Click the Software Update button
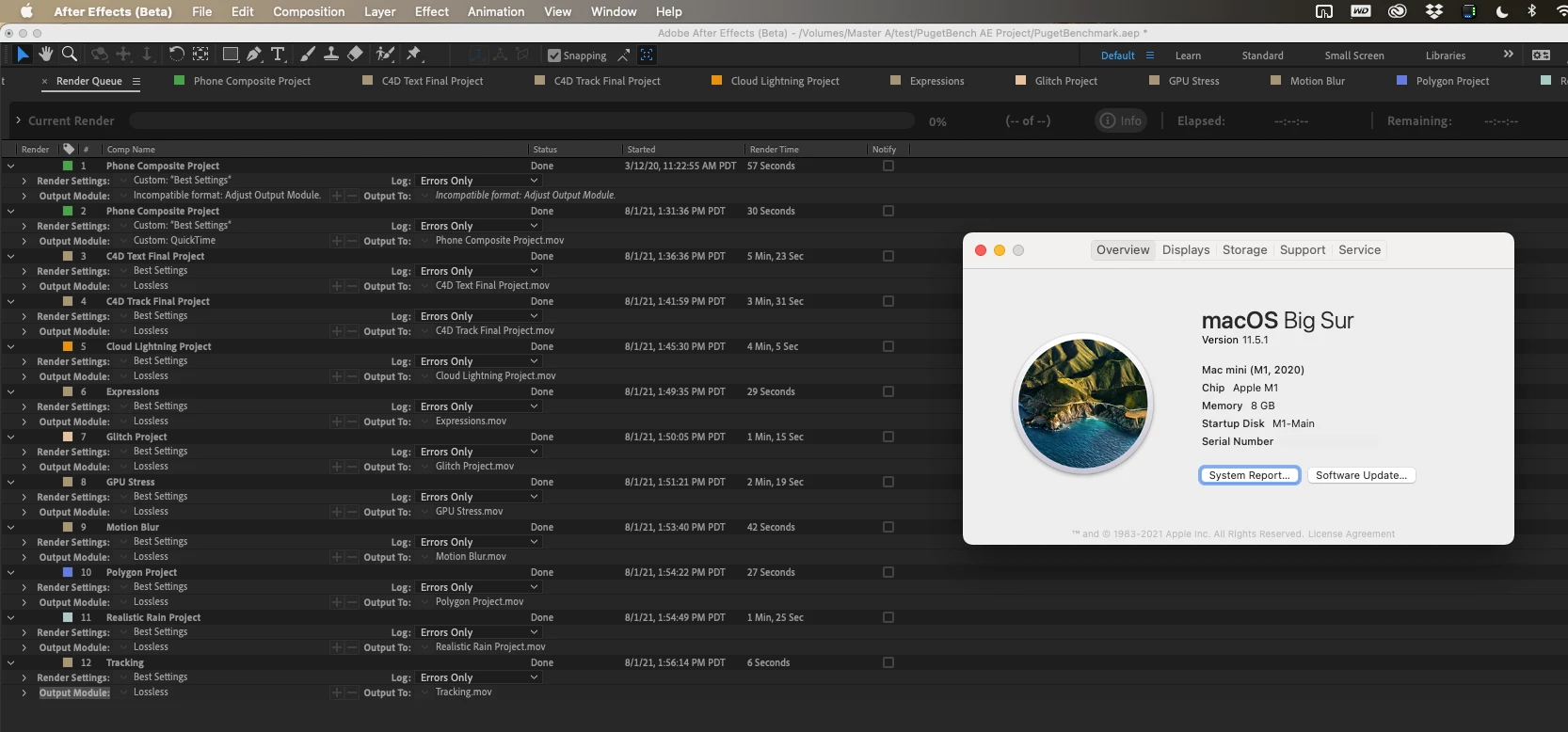1568x732 pixels. pyautogui.click(x=1361, y=475)
